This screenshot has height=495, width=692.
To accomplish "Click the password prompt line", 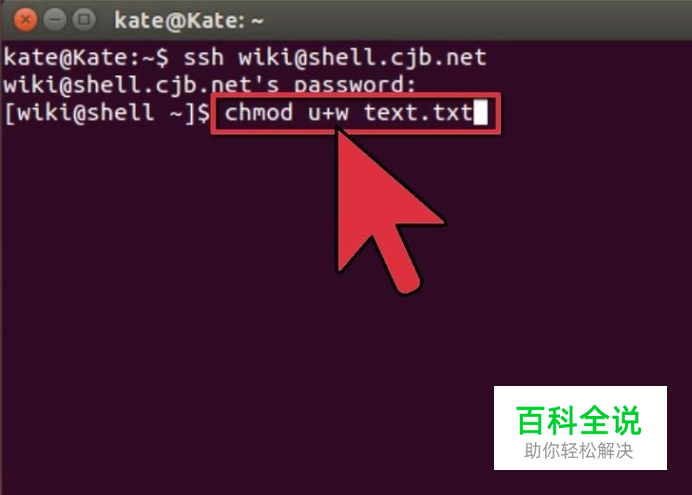I will coord(210,85).
